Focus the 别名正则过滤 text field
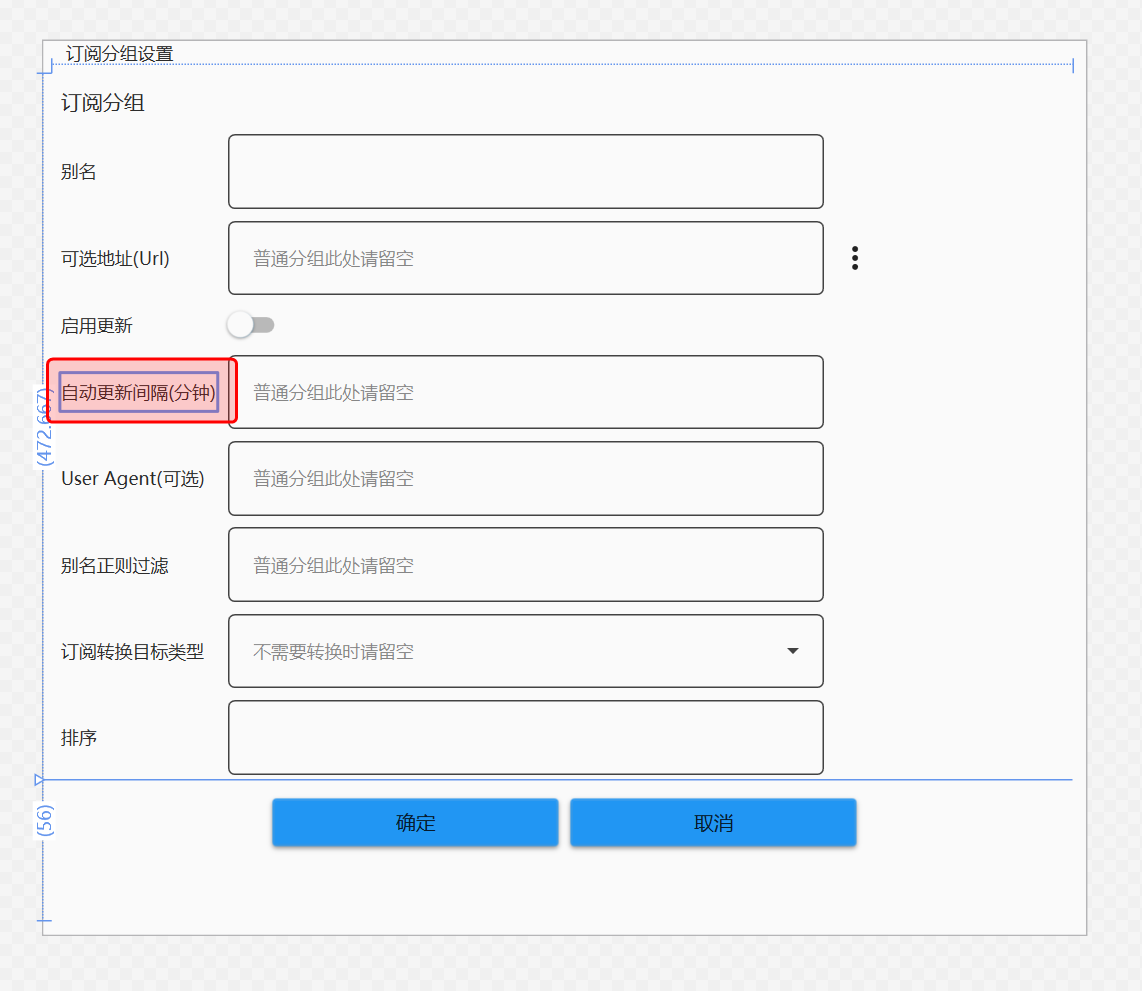This screenshot has height=991, width=1142. [525, 565]
